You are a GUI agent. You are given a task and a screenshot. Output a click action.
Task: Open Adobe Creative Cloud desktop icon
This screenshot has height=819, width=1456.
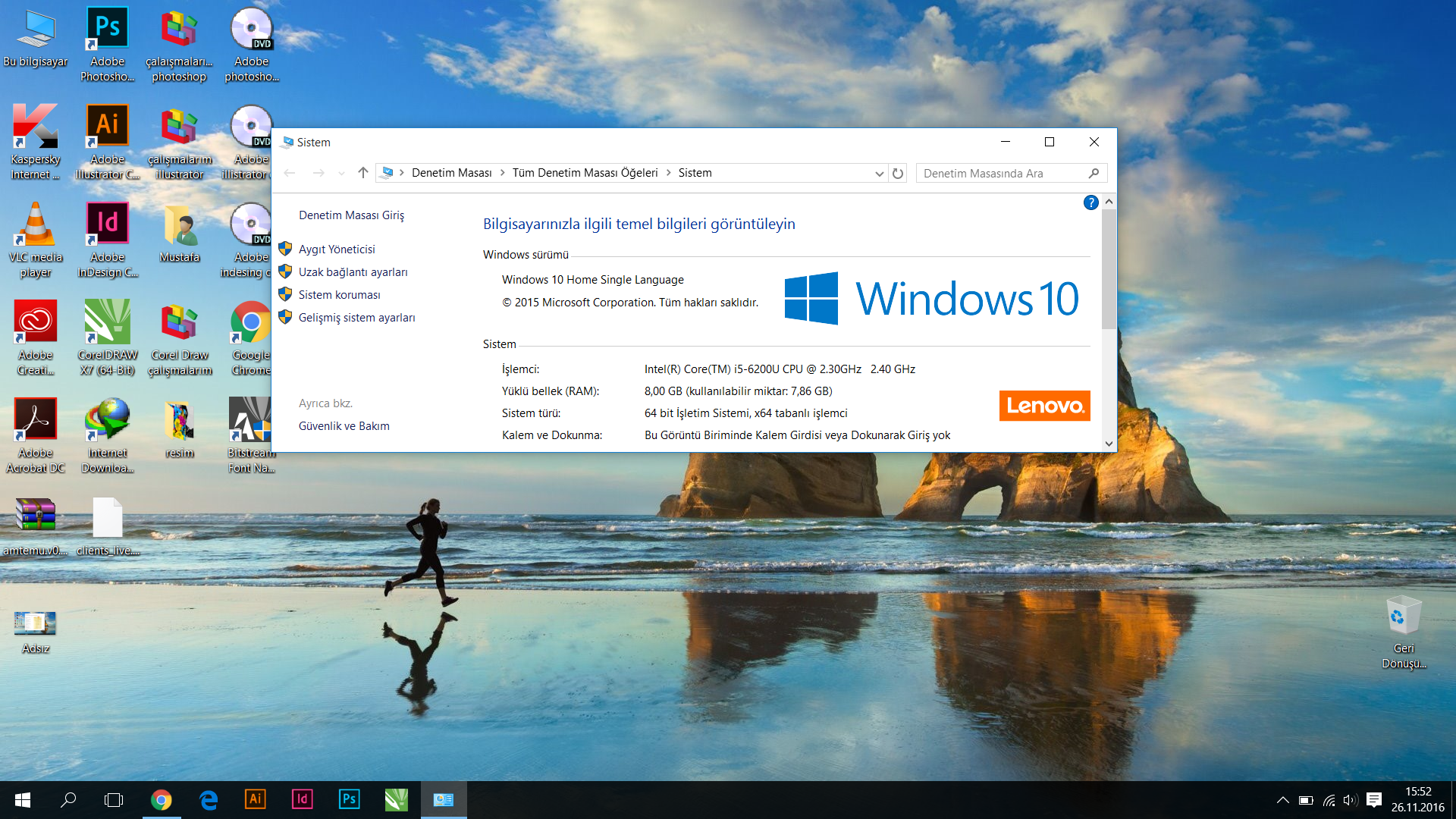pos(36,337)
